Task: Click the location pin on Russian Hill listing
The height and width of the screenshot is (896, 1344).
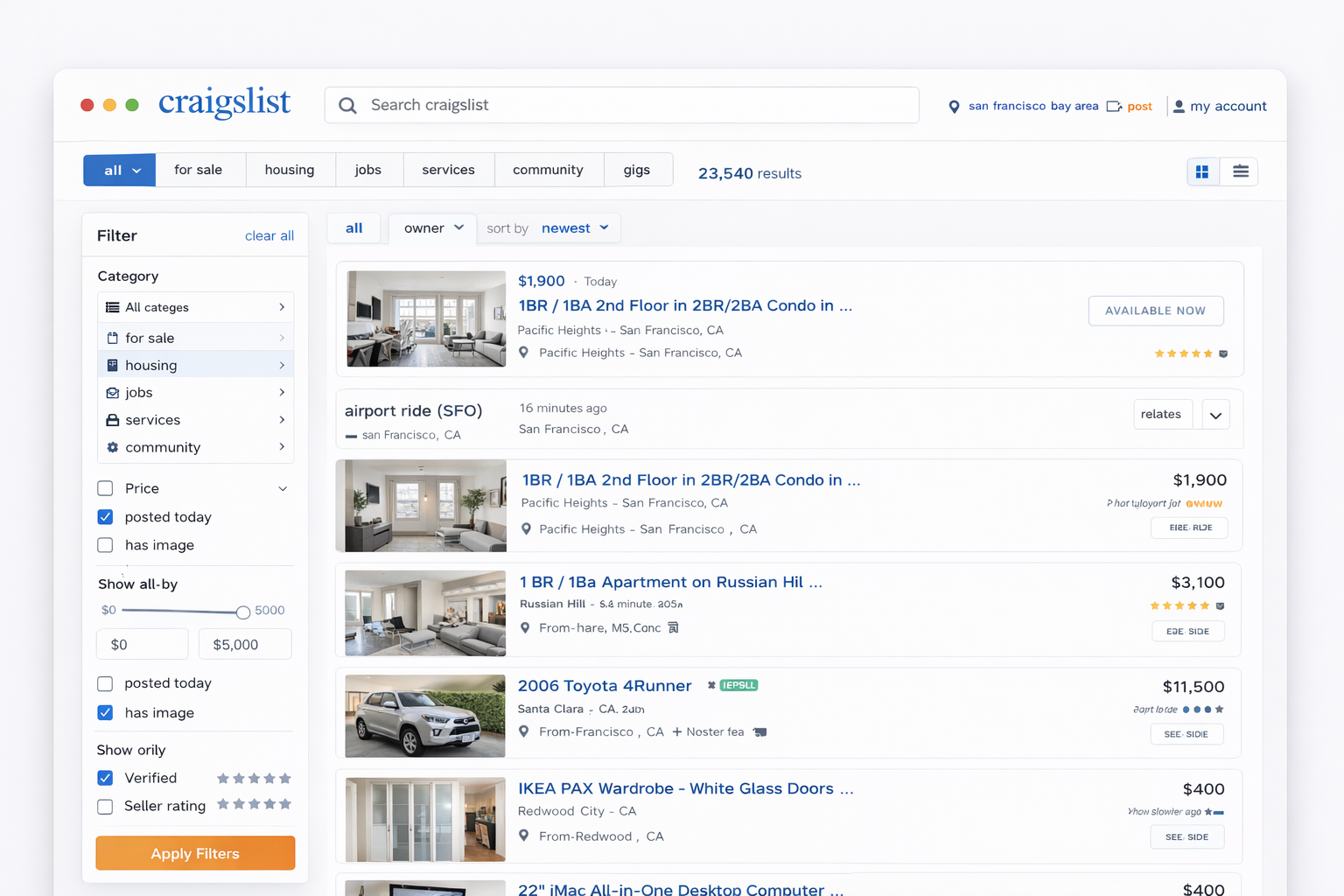Action: tap(524, 628)
